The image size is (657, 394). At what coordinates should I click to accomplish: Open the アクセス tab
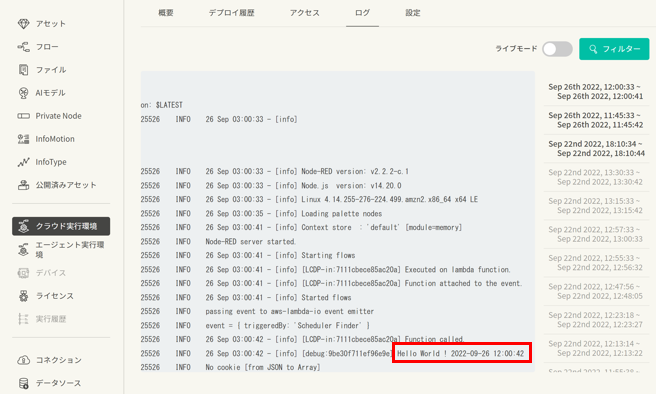pyautogui.click(x=305, y=13)
